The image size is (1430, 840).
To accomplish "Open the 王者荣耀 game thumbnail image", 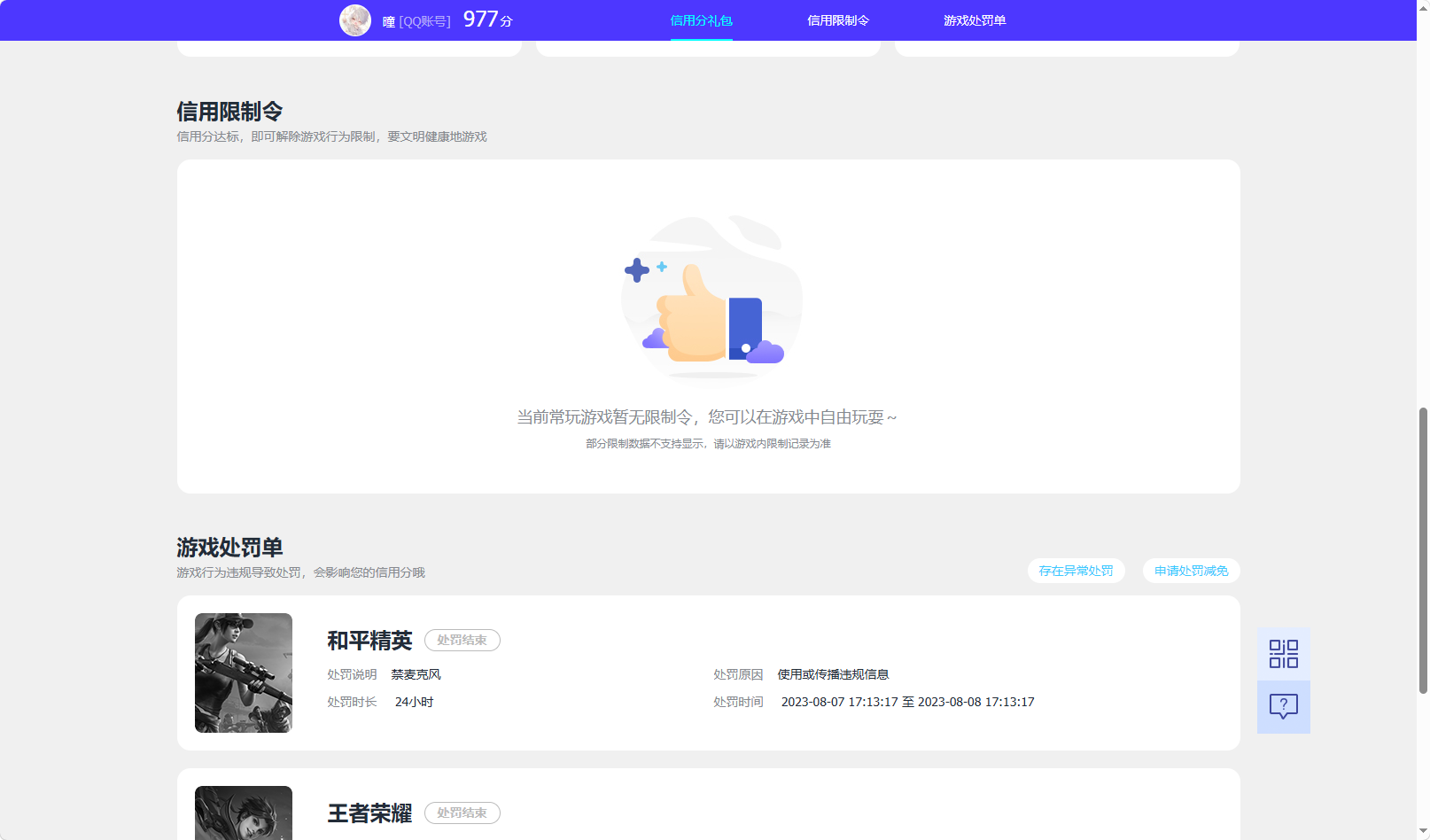I will click(x=243, y=813).
